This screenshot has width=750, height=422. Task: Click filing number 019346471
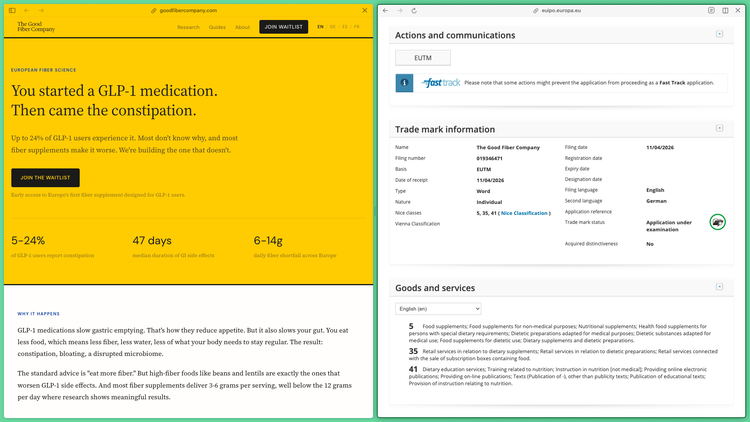click(489, 158)
